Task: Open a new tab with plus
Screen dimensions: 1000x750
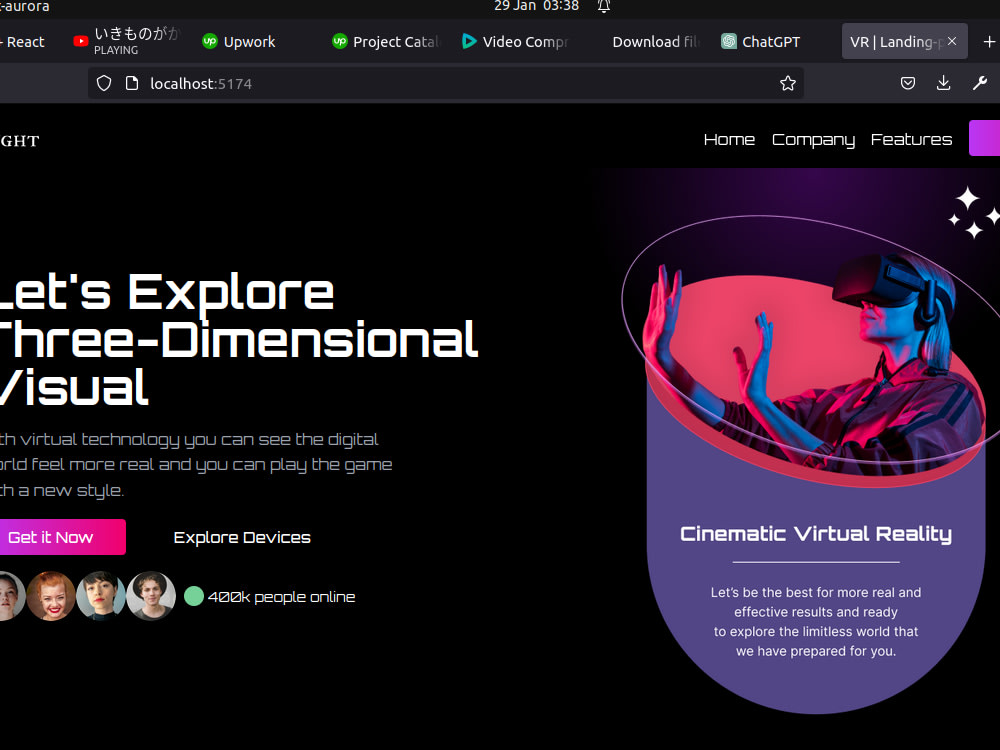Action: [989, 41]
